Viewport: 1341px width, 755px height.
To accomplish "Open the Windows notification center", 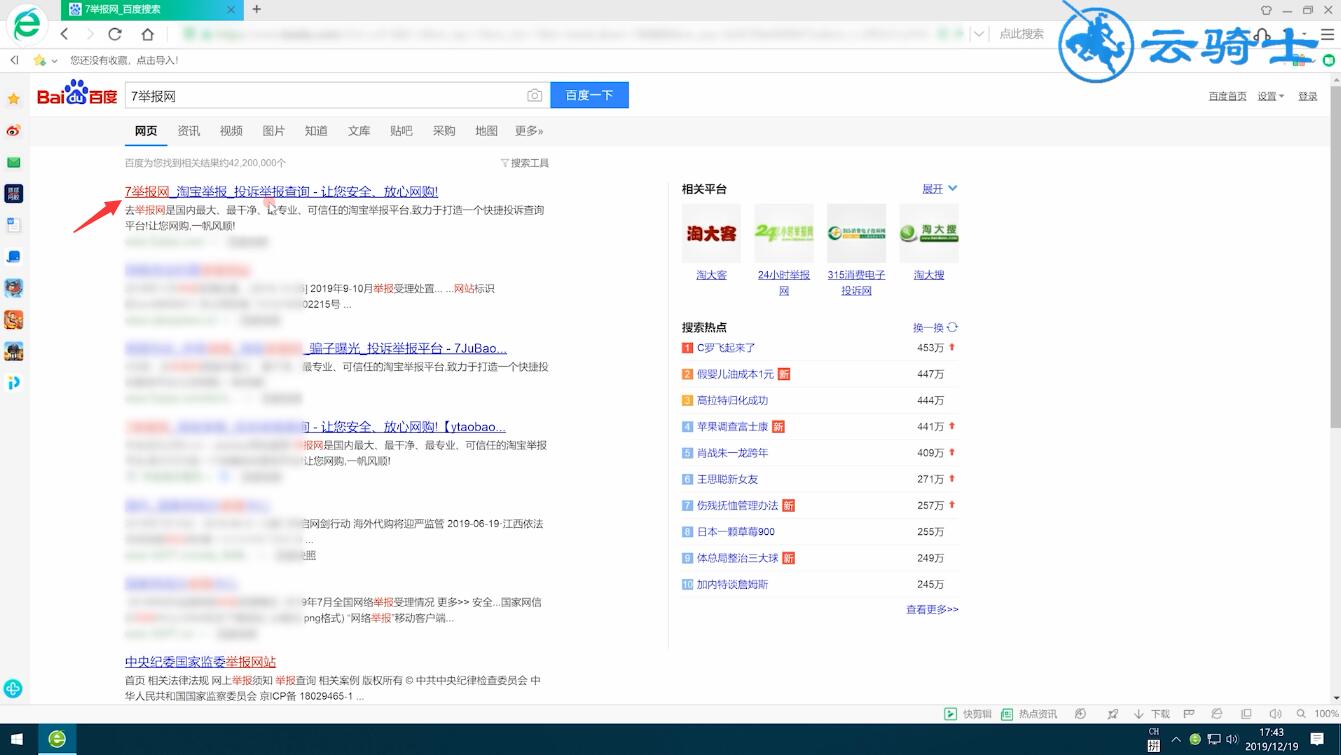I will coord(1318,739).
